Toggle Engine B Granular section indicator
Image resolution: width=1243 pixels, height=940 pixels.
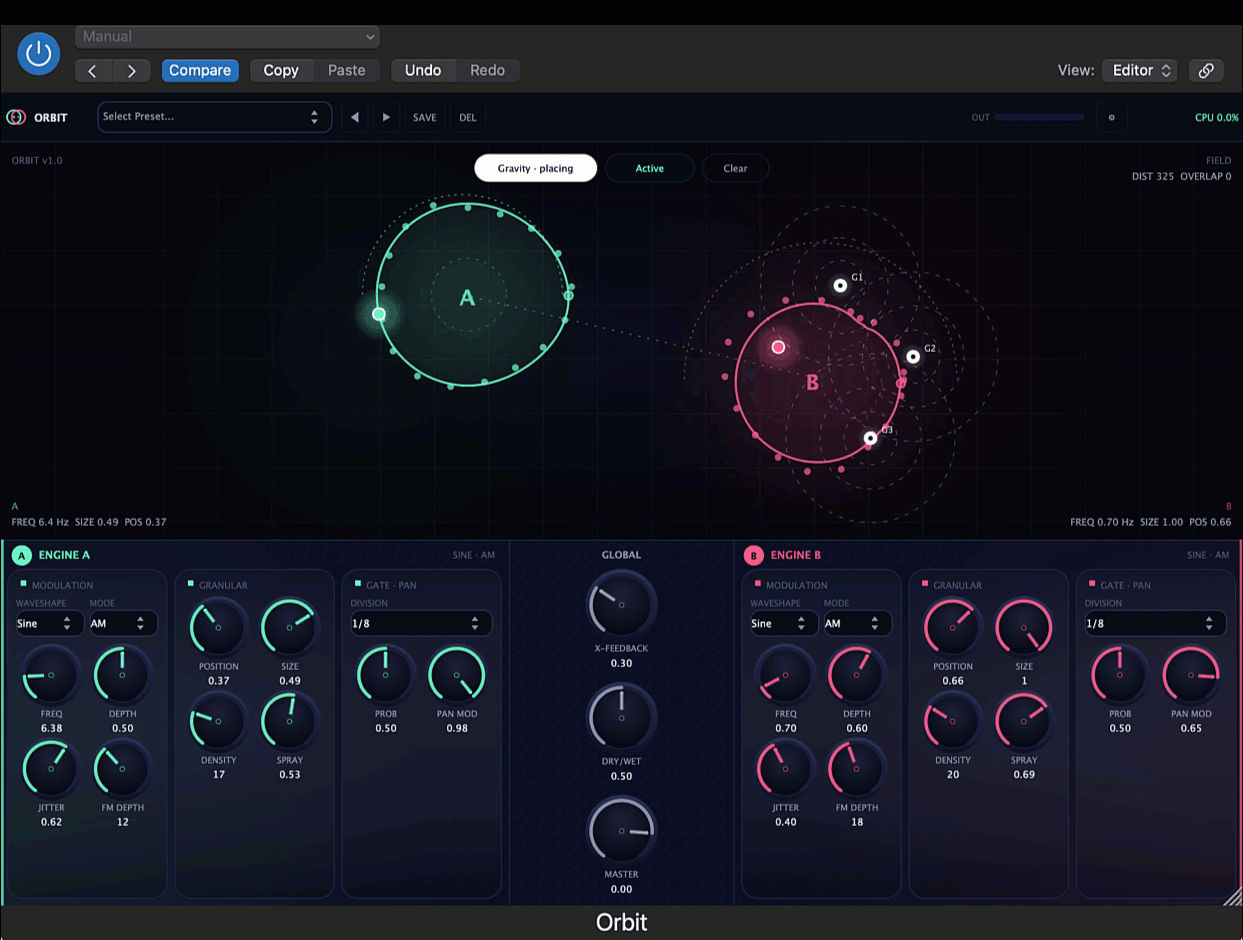click(x=925, y=583)
